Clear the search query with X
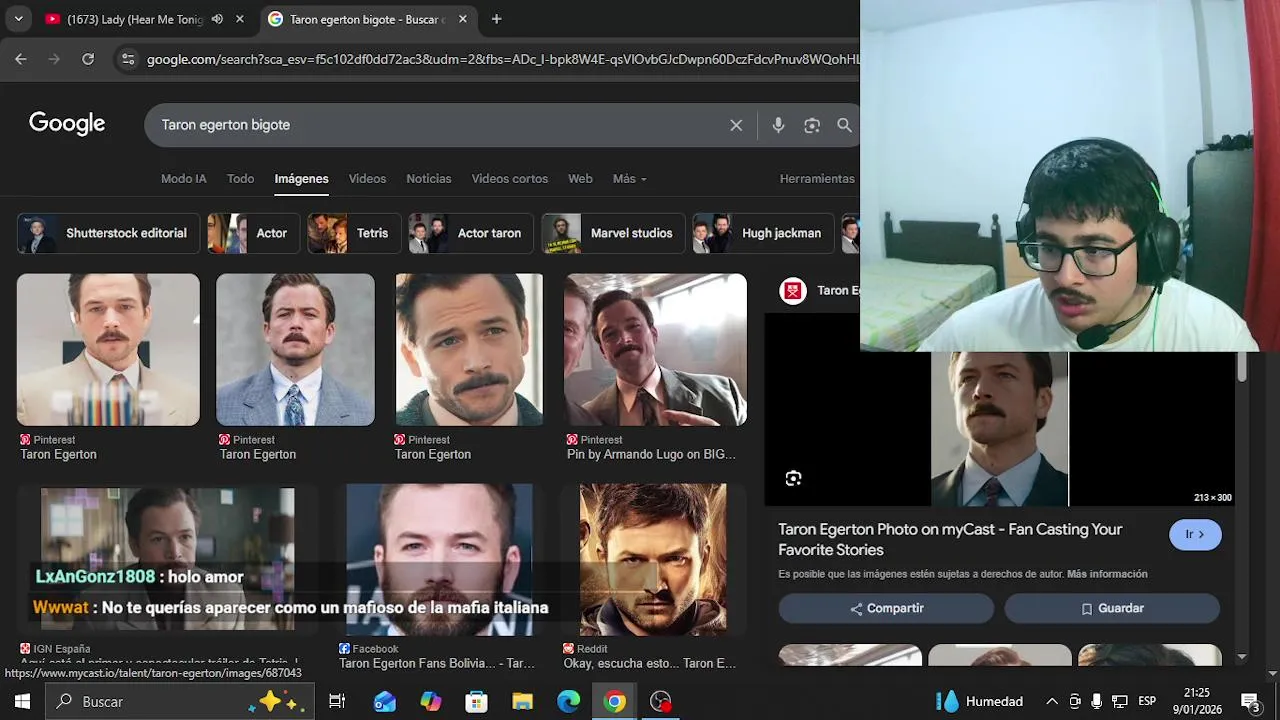Image resolution: width=1280 pixels, height=720 pixels. tap(736, 125)
